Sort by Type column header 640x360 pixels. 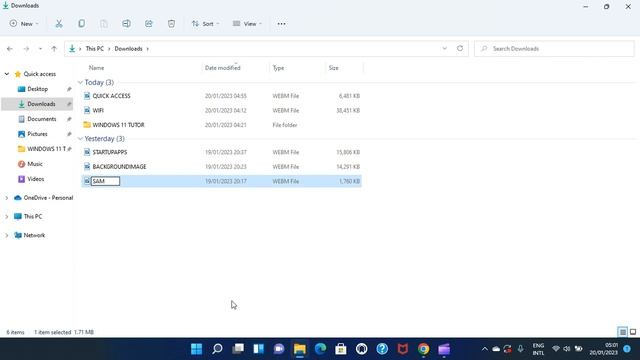click(278, 68)
